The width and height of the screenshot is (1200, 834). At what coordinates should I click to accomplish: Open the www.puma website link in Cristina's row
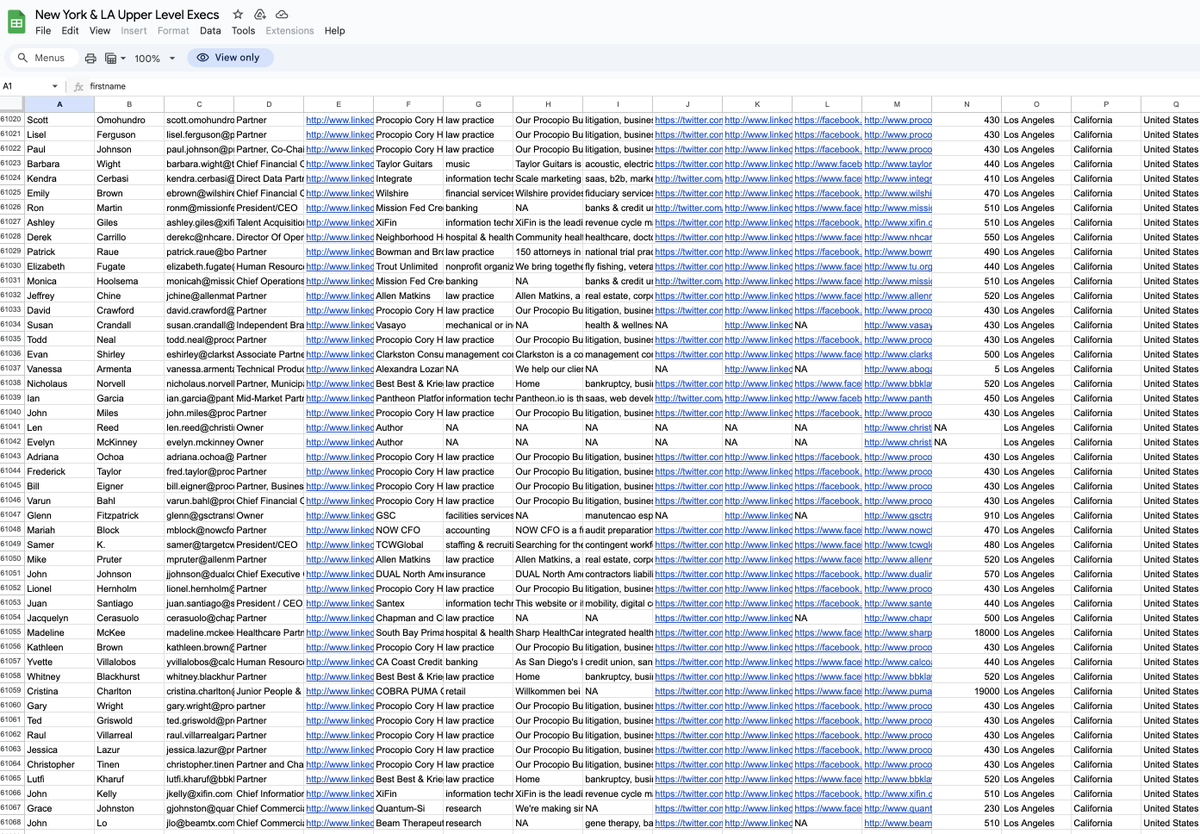[898, 691]
